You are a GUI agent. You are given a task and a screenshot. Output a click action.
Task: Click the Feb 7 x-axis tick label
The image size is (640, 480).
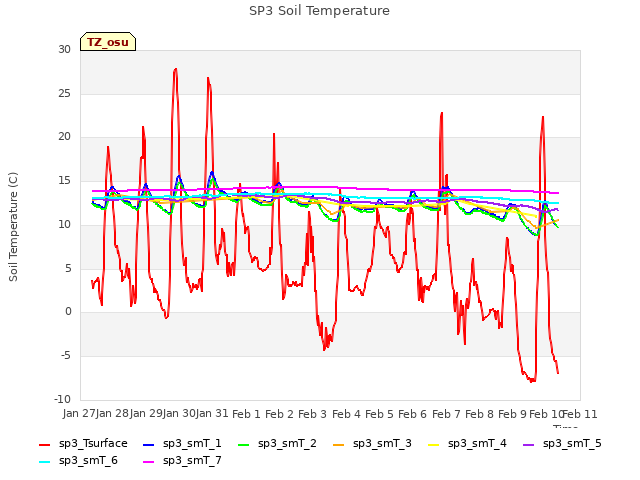pos(446,414)
